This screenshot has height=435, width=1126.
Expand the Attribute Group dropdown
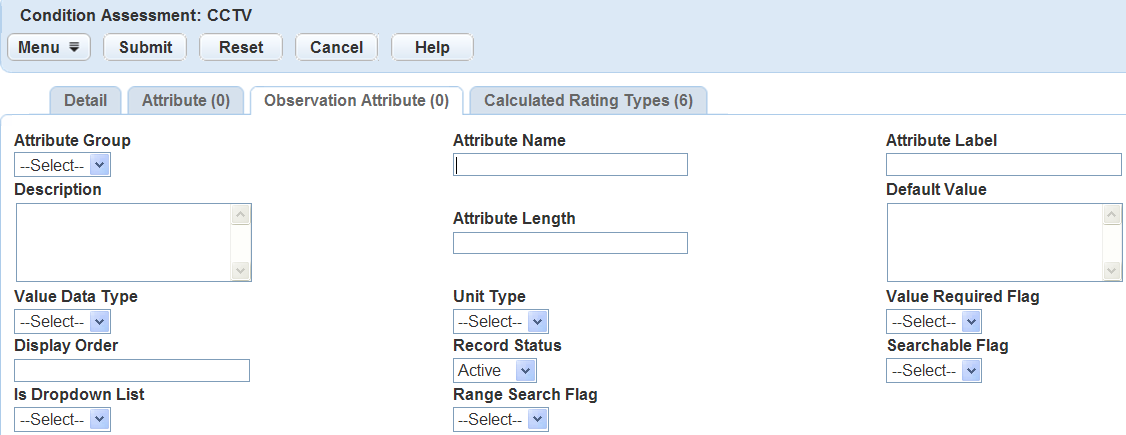coord(62,166)
